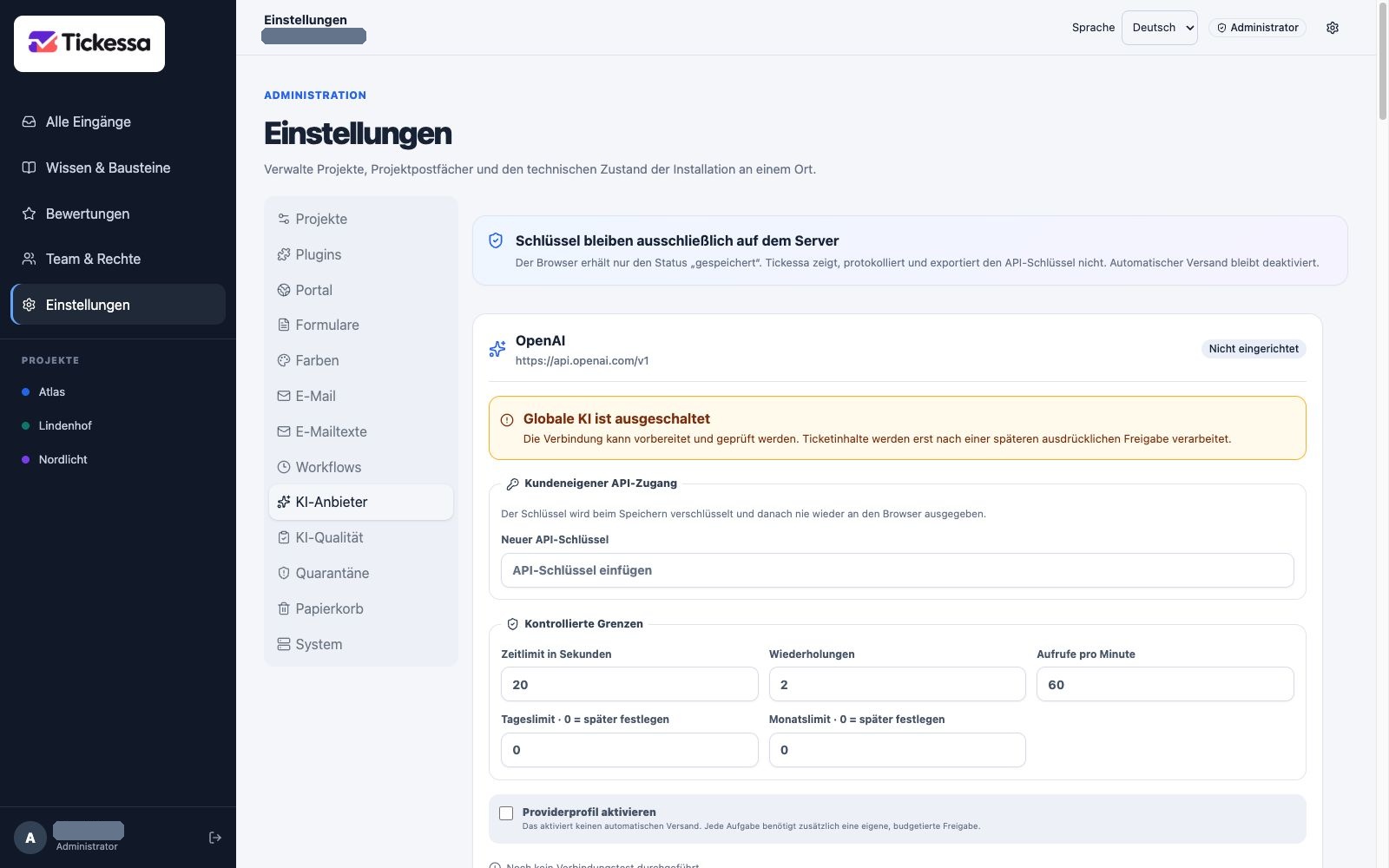Click the Tageslimit field
Screen dimensions: 1389x868
tap(629, 750)
